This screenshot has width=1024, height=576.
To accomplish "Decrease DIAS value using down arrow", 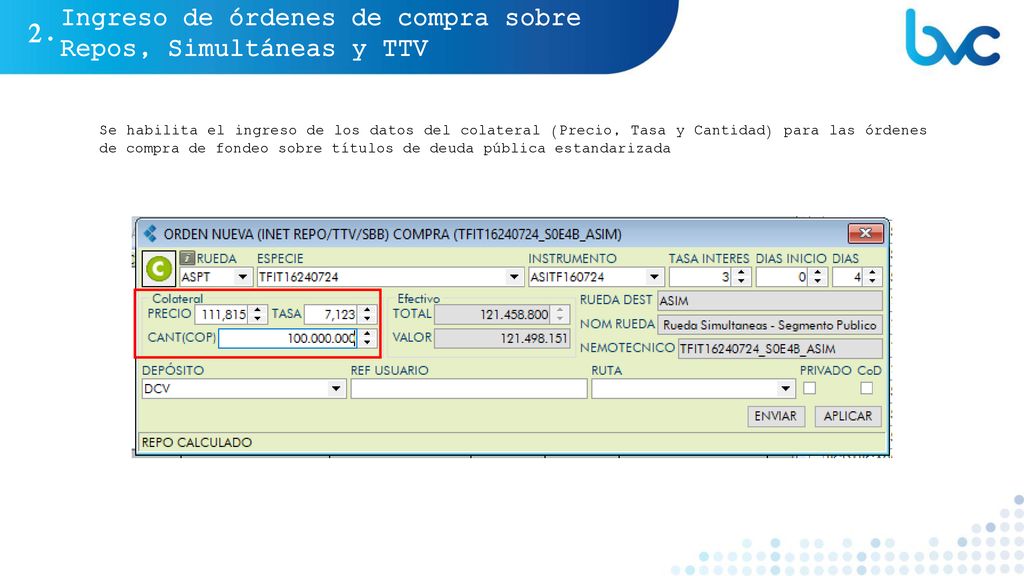I will tap(873, 281).
